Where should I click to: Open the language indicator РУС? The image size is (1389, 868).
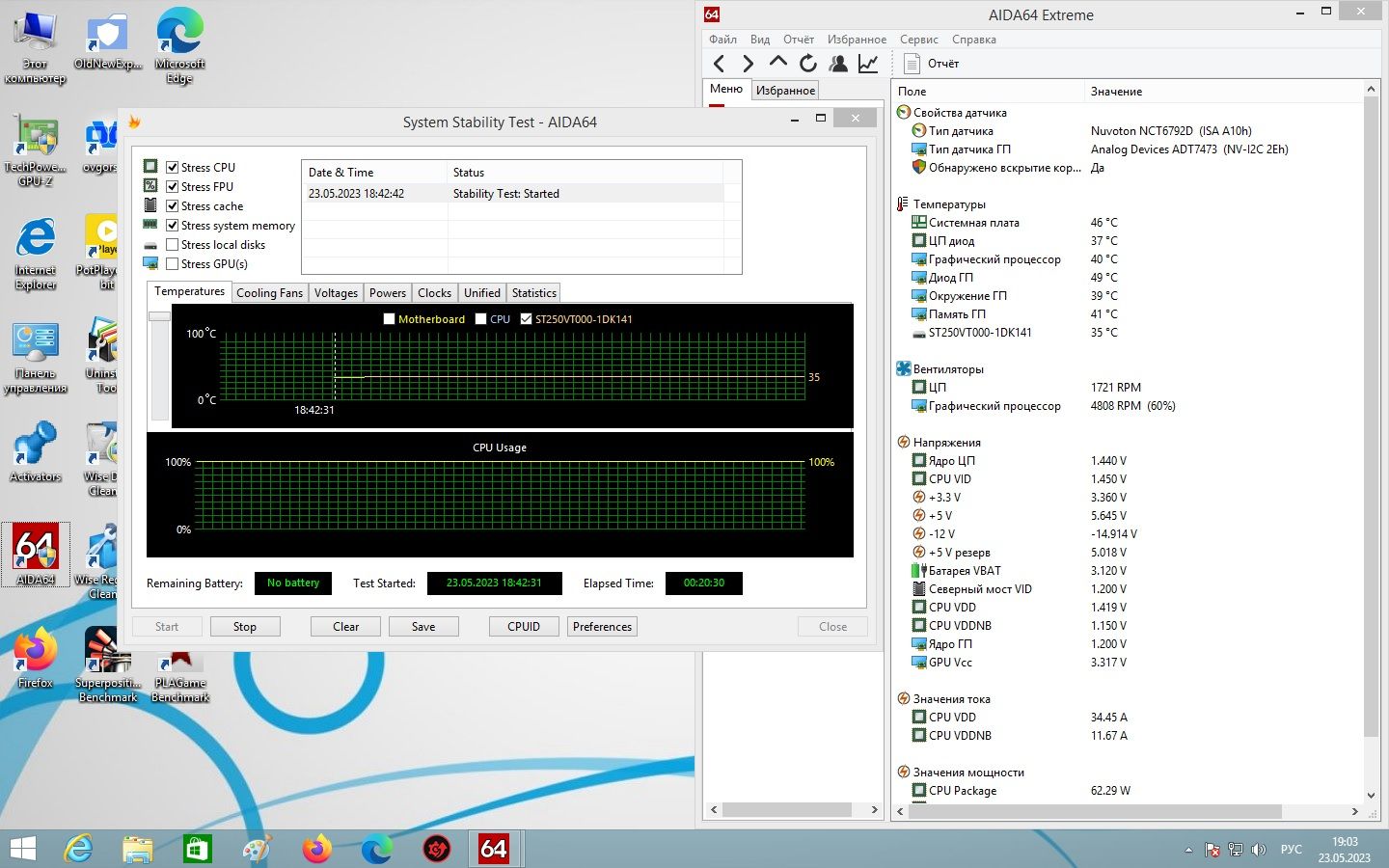tap(1291, 850)
